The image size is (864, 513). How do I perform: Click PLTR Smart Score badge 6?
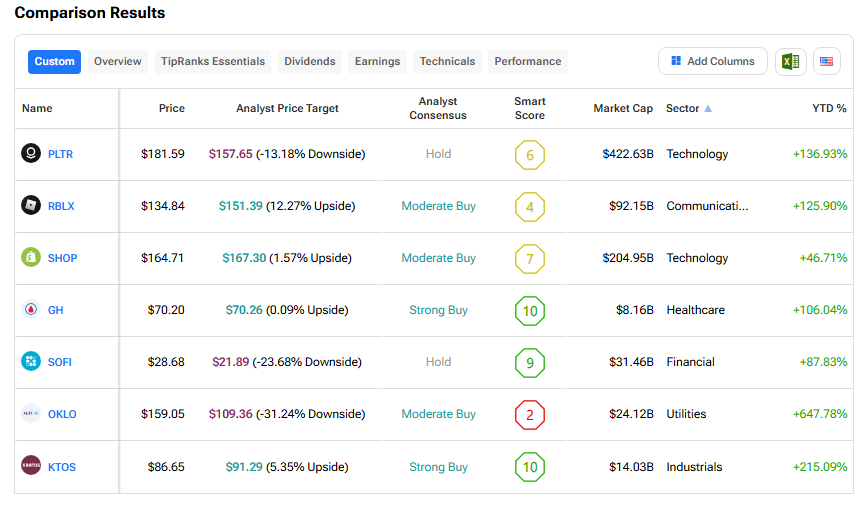coord(529,155)
